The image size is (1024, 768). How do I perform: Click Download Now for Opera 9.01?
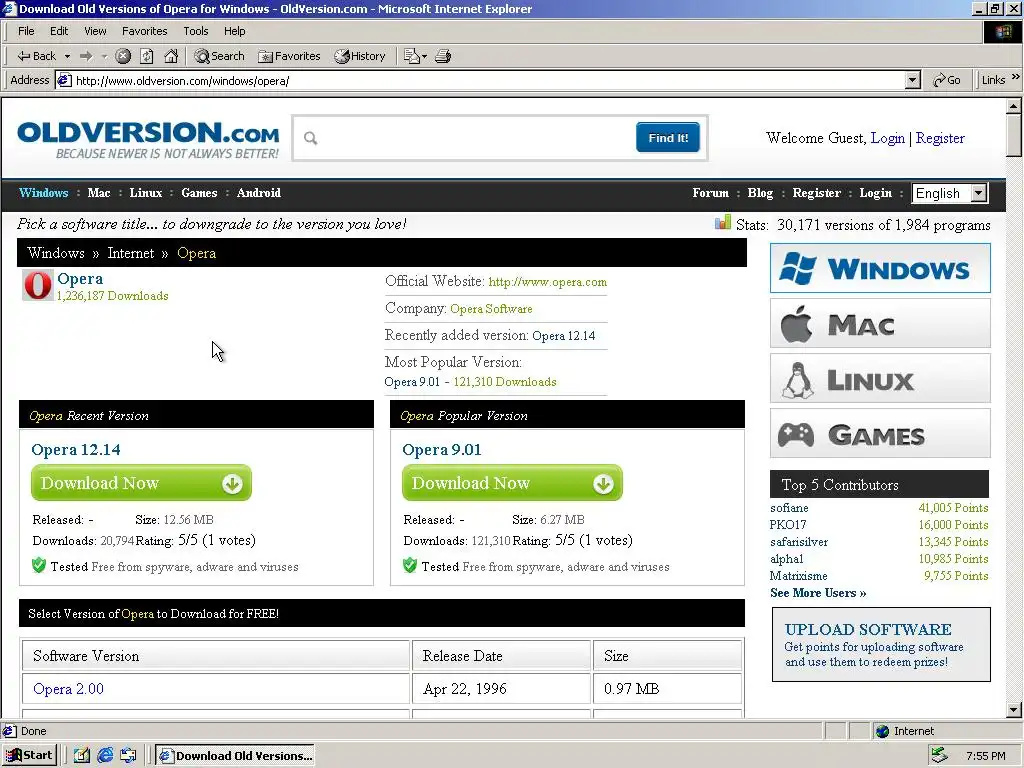[x=512, y=483]
